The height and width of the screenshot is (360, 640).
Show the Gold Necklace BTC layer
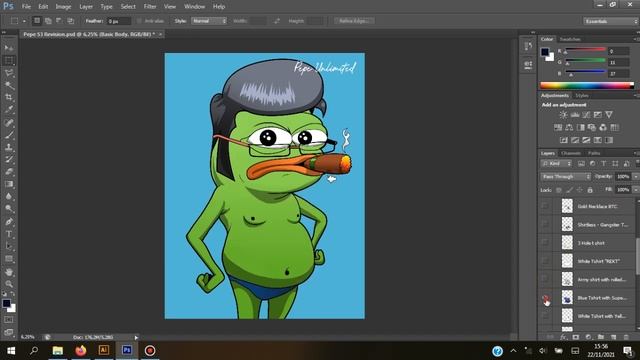point(546,206)
